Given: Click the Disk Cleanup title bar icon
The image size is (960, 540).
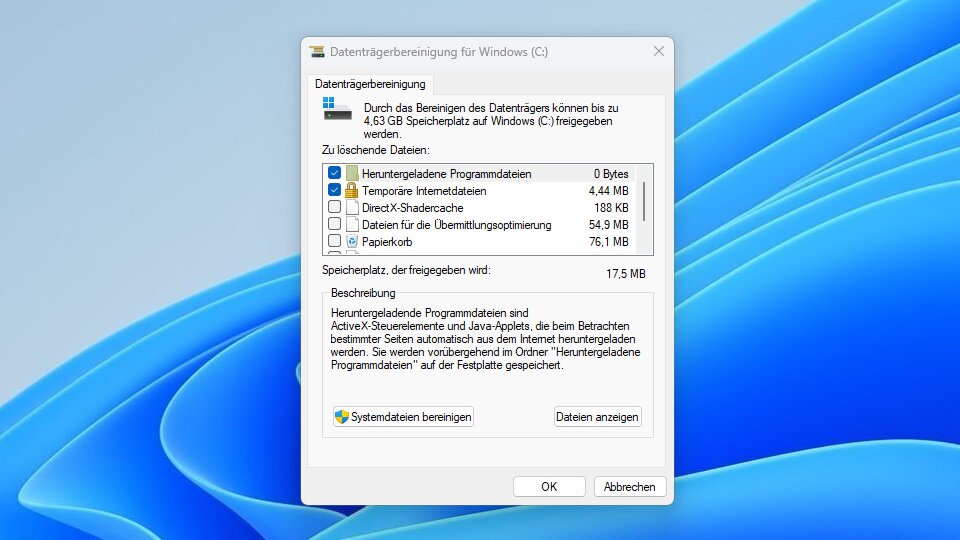Looking at the screenshot, I should [317, 52].
